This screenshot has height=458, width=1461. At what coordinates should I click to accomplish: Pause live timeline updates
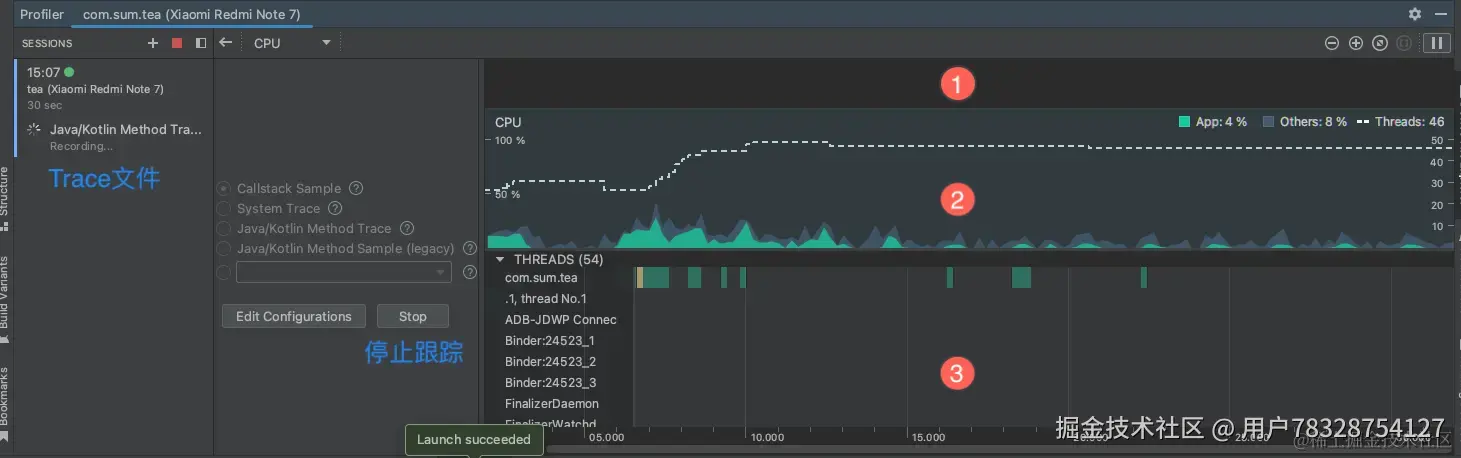(x=1437, y=43)
